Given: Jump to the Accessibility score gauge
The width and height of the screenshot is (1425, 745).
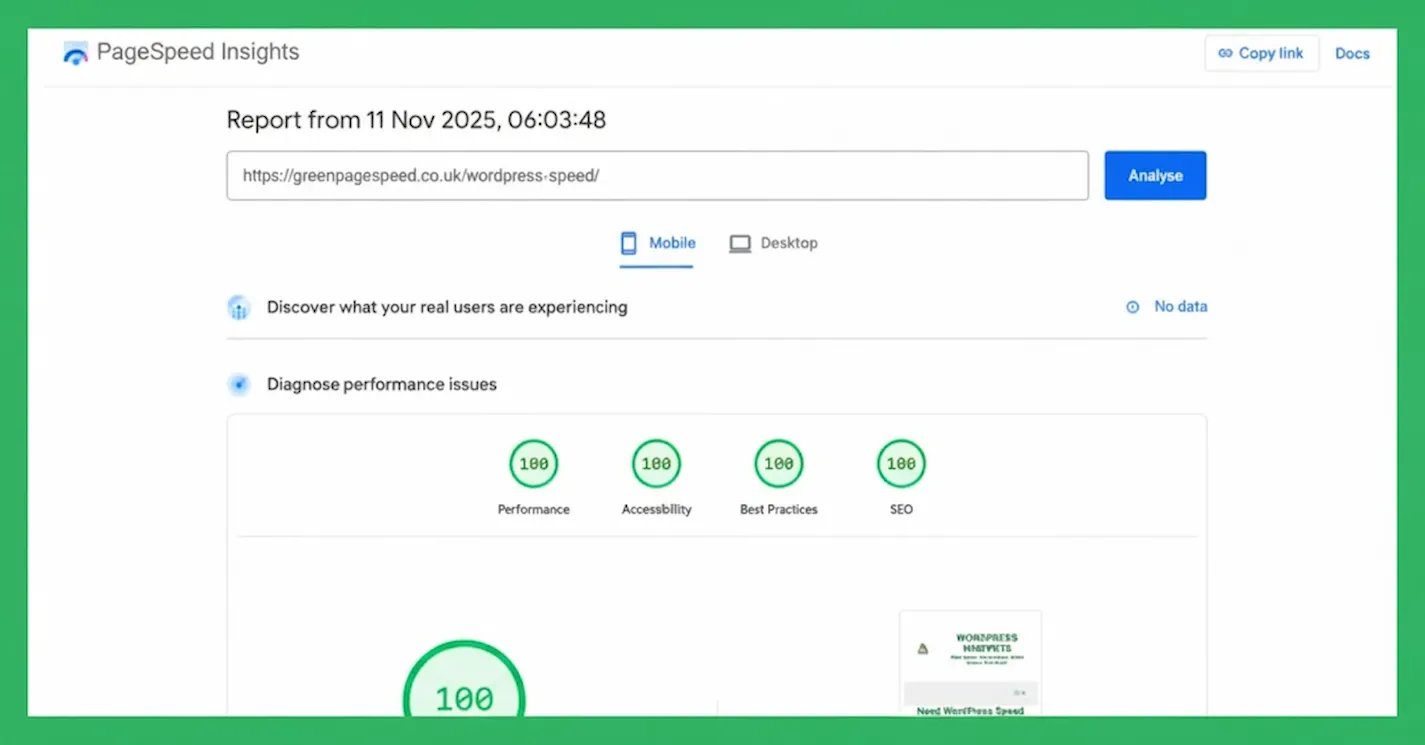Looking at the screenshot, I should [x=656, y=464].
